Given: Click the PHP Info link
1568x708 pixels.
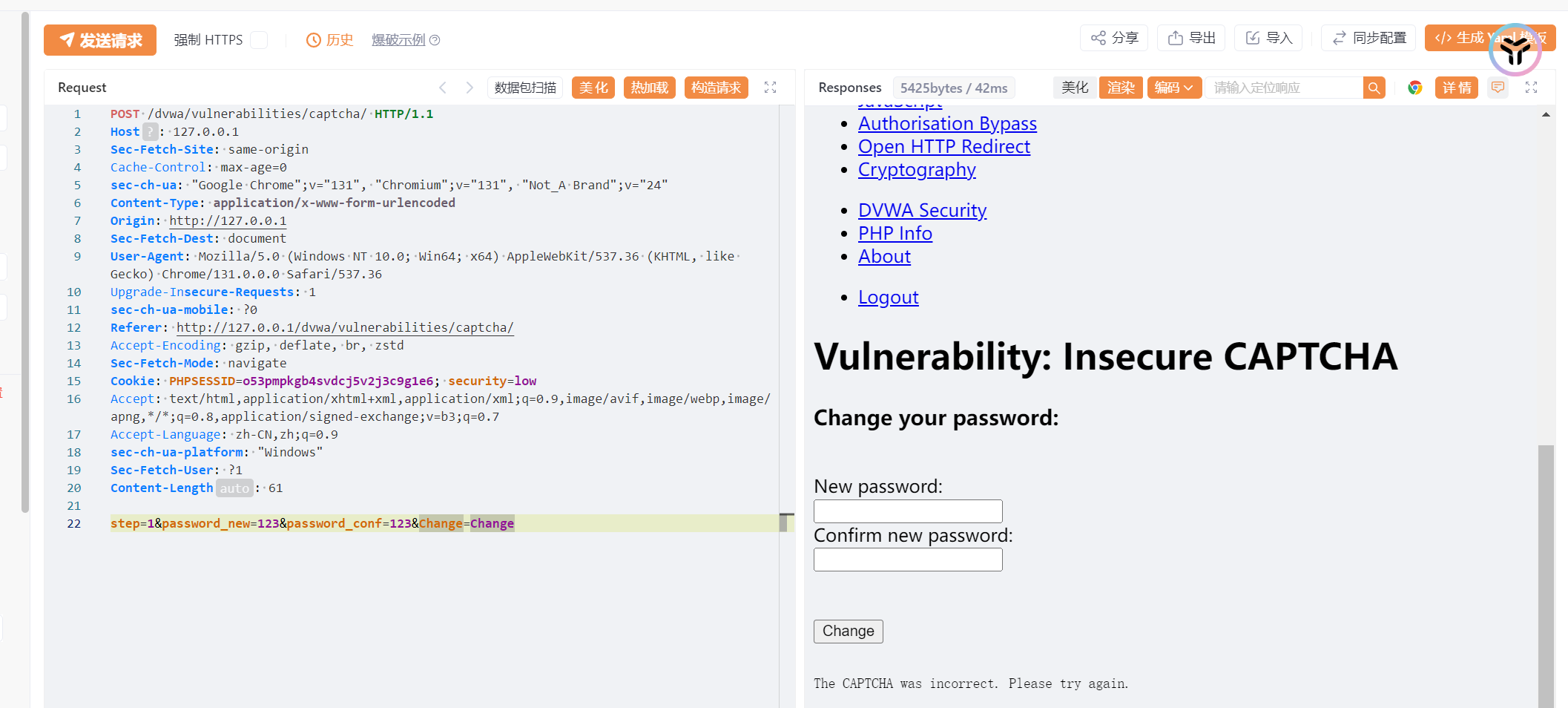Looking at the screenshot, I should coord(895,233).
